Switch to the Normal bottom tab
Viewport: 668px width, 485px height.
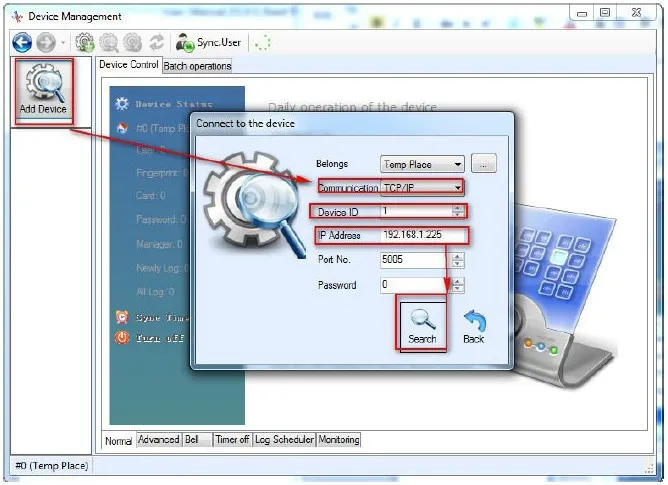118,441
